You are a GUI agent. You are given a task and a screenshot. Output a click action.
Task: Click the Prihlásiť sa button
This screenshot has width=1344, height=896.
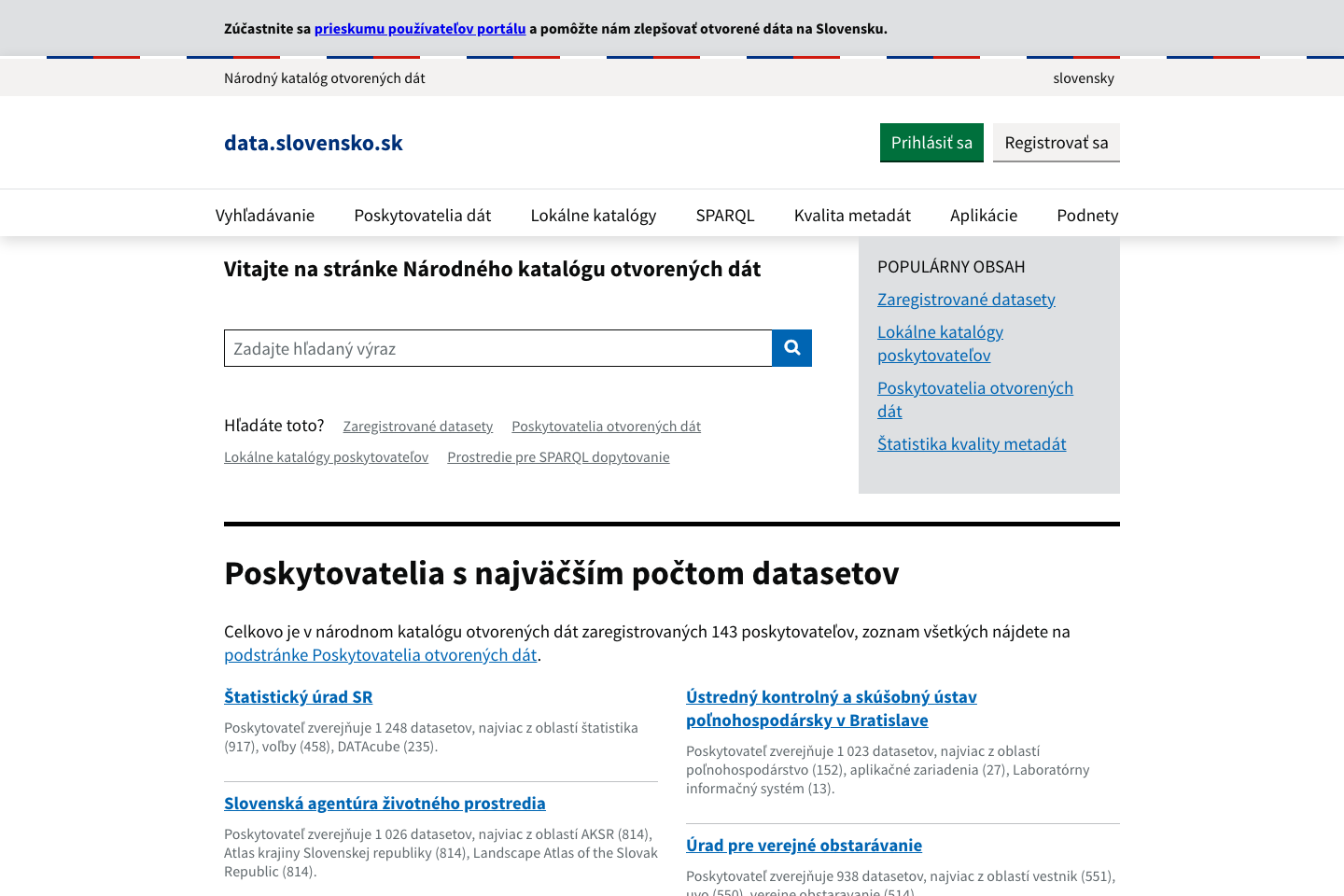coord(931,142)
